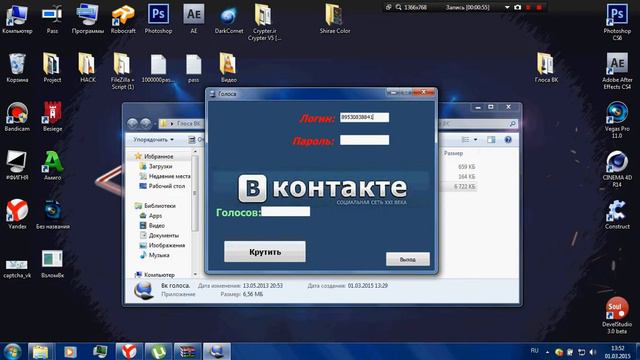Launch the Construct desktop shortcut
This screenshot has height=360, width=640.
[617, 215]
